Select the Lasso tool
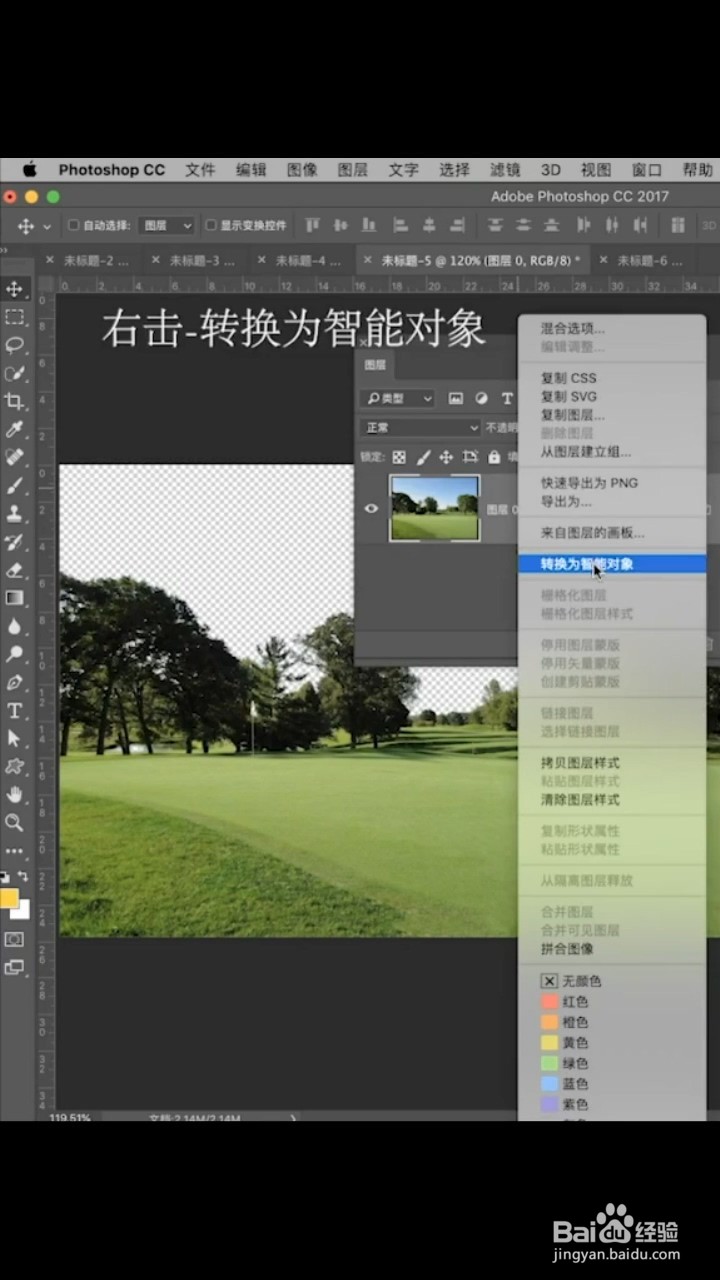 (14, 345)
